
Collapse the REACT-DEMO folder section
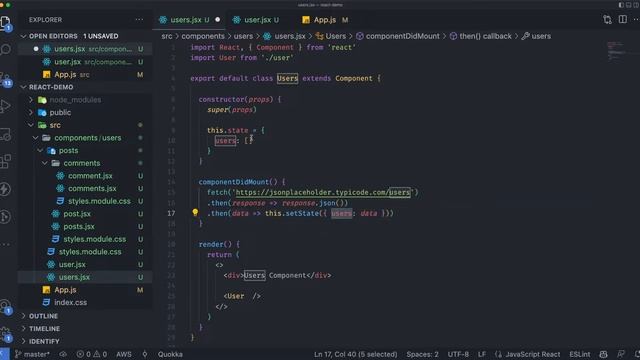[23, 87]
